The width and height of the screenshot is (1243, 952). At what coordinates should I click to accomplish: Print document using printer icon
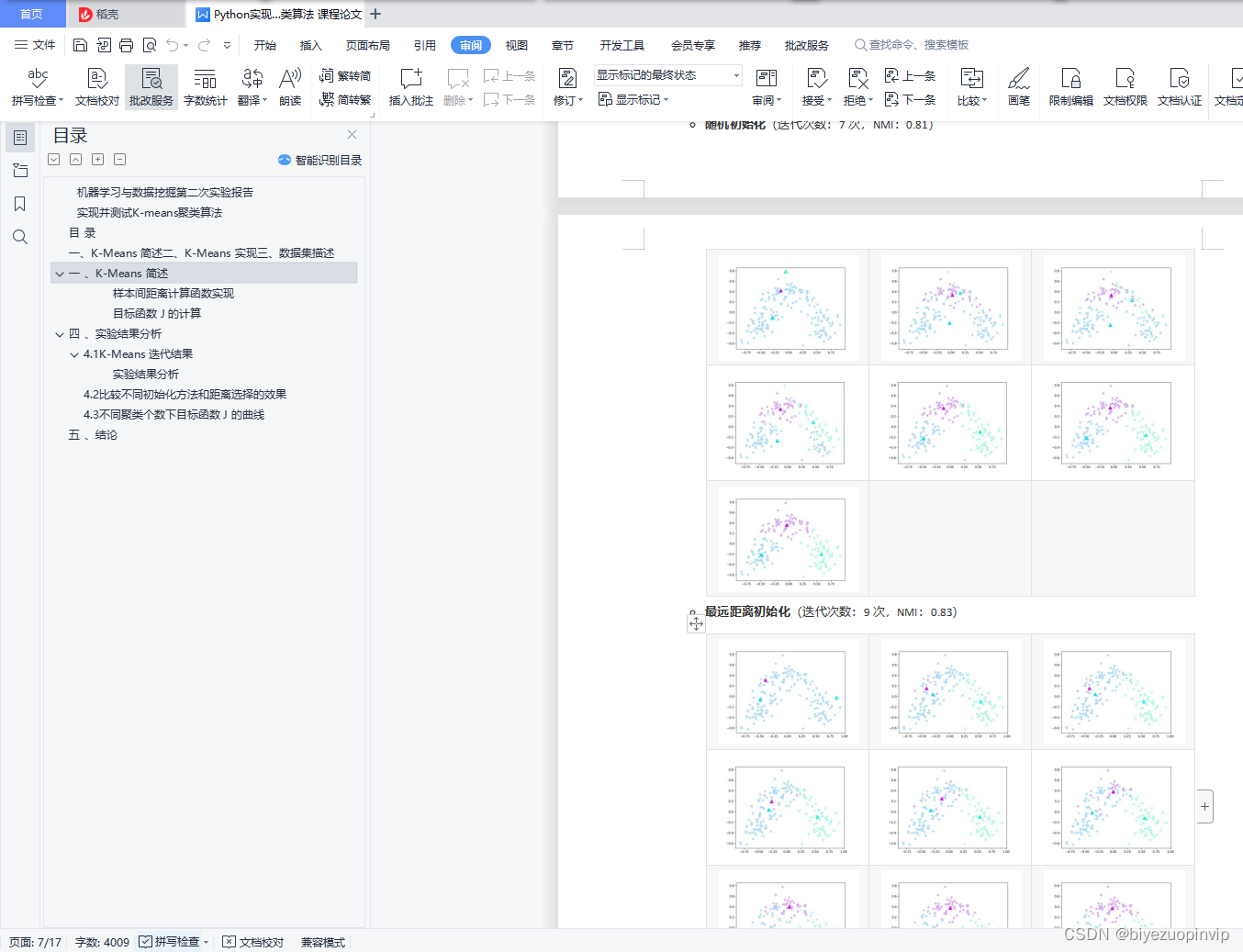click(x=127, y=45)
